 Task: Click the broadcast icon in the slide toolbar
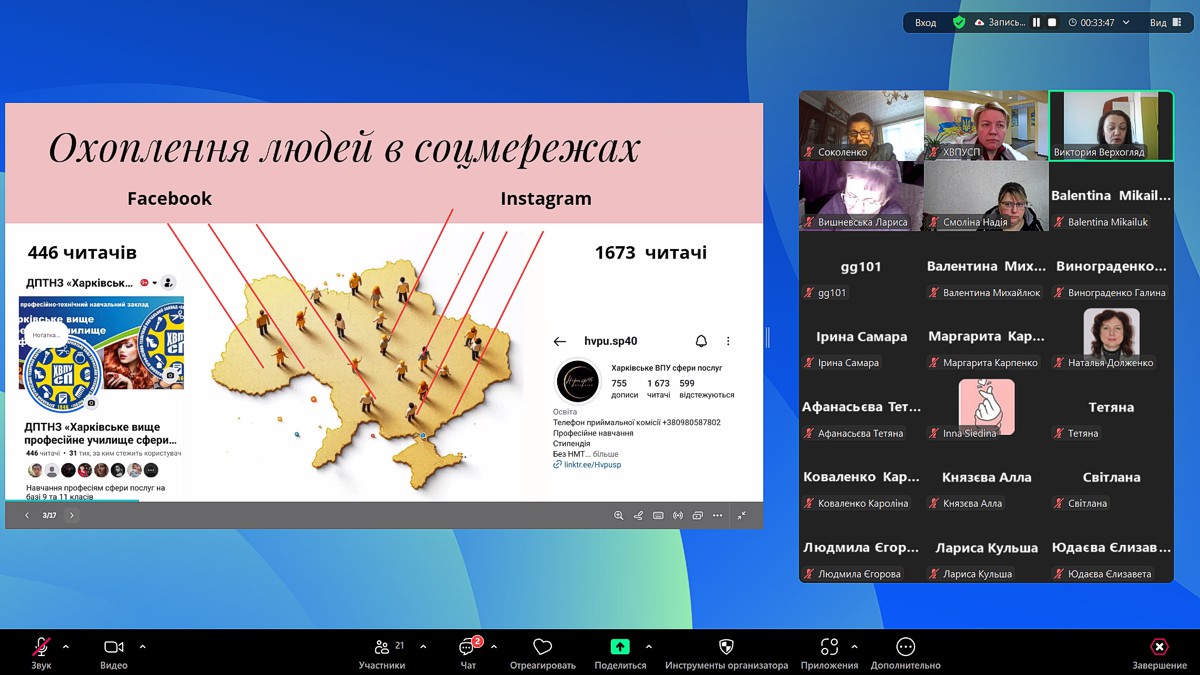678,516
